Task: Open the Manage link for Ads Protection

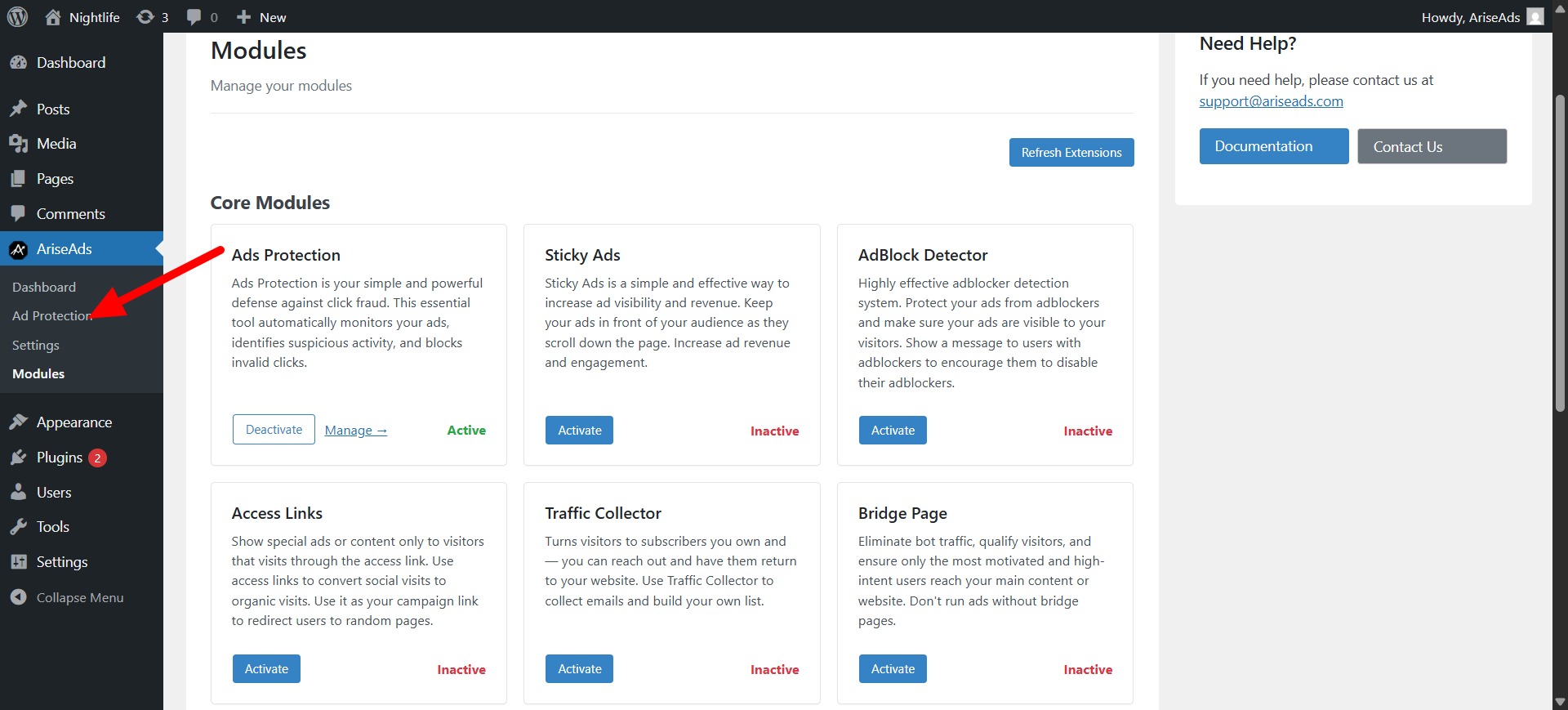Action: [x=356, y=431]
